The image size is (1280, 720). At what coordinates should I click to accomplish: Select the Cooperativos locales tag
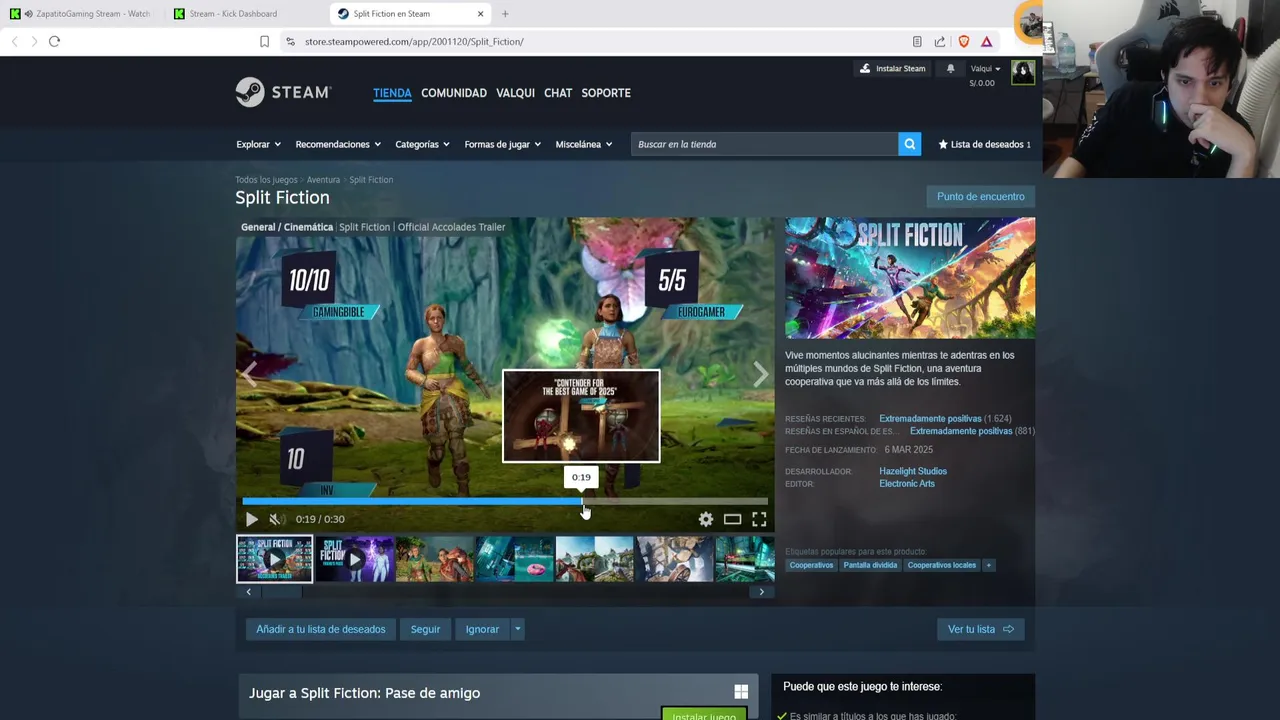coord(942,565)
